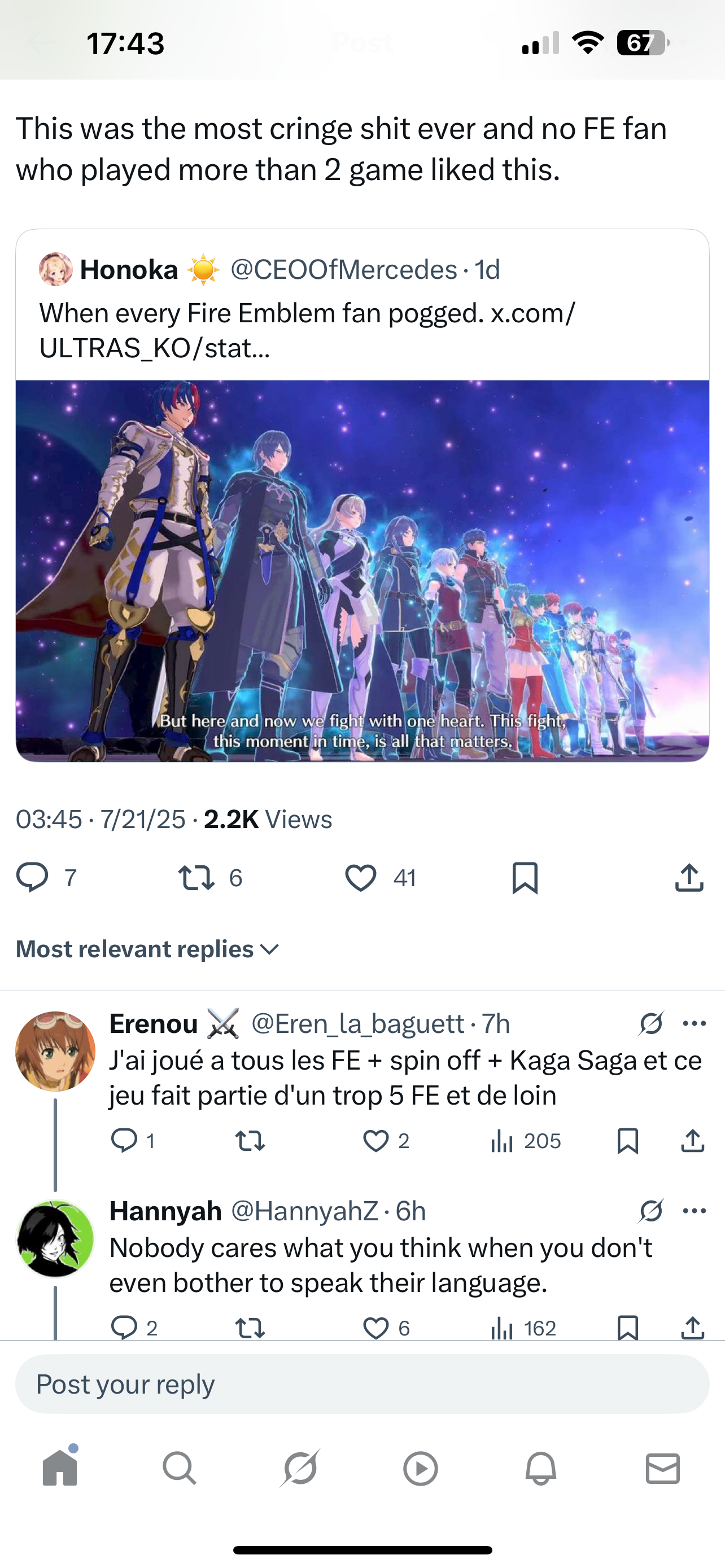Open more options on Erenou's reply
This screenshot has height=1568, width=725.
(695, 1023)
